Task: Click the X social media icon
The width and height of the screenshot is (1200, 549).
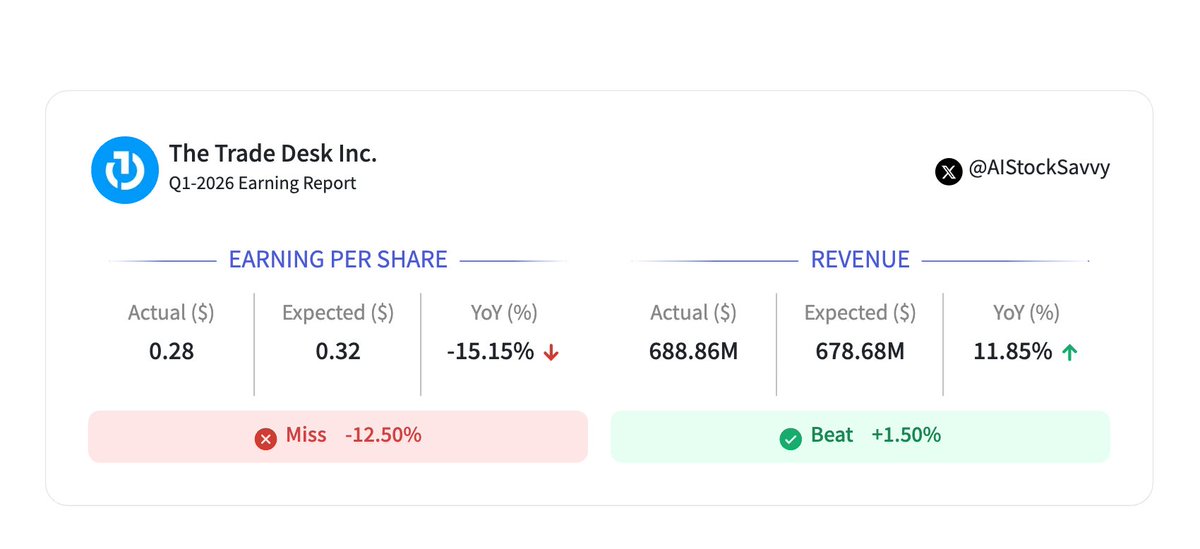Action: (x=949, y=171)
